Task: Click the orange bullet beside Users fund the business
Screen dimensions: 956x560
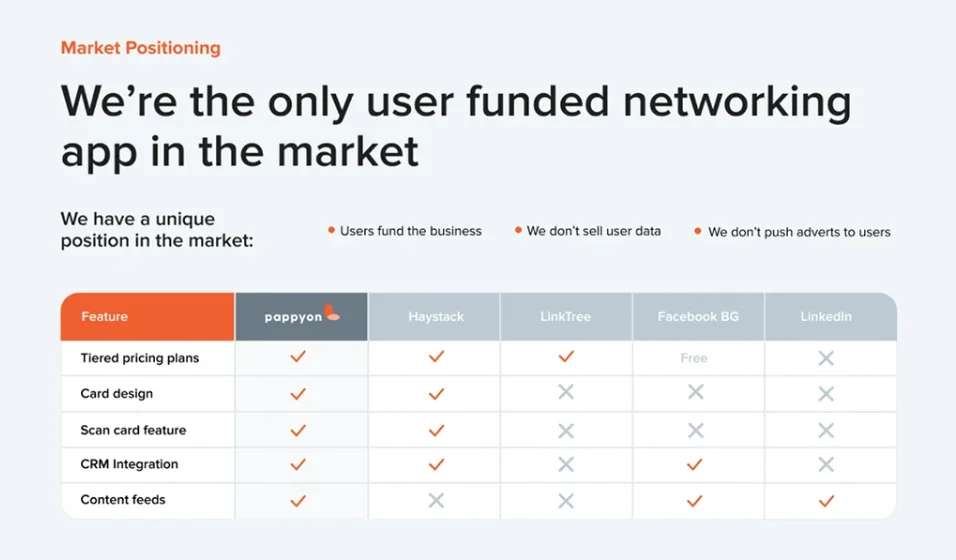Action: point(331,230)
